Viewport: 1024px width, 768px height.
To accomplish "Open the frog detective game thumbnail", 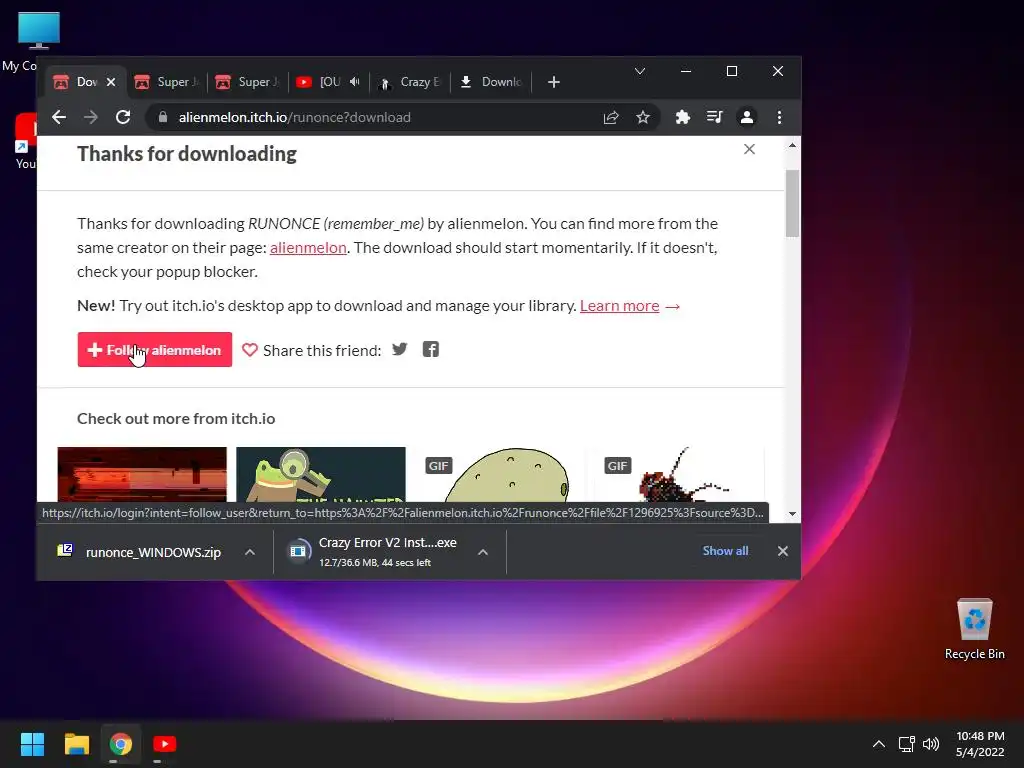I will 321,475.
